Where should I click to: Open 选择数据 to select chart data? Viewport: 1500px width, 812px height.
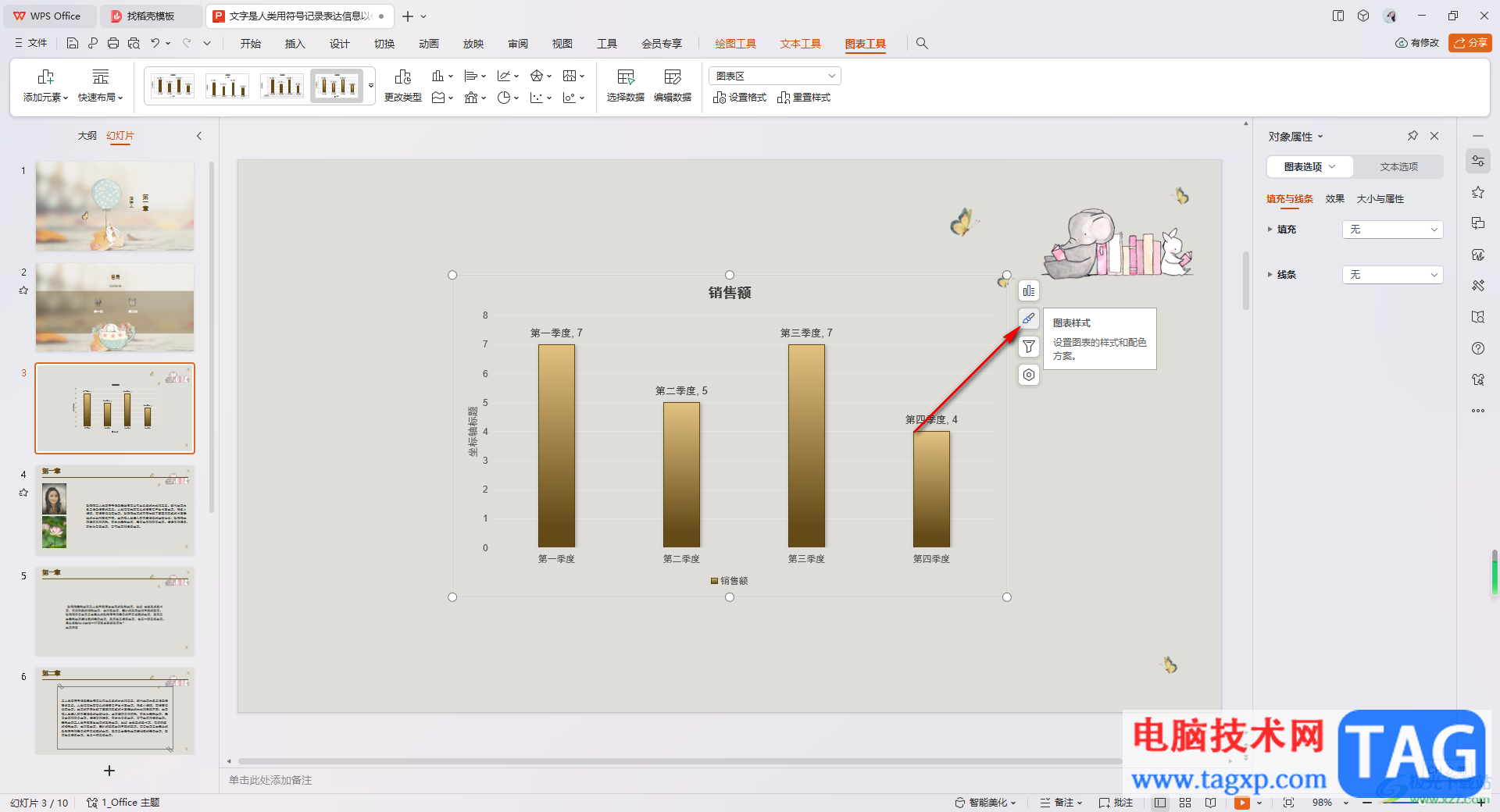click(626, 86)
